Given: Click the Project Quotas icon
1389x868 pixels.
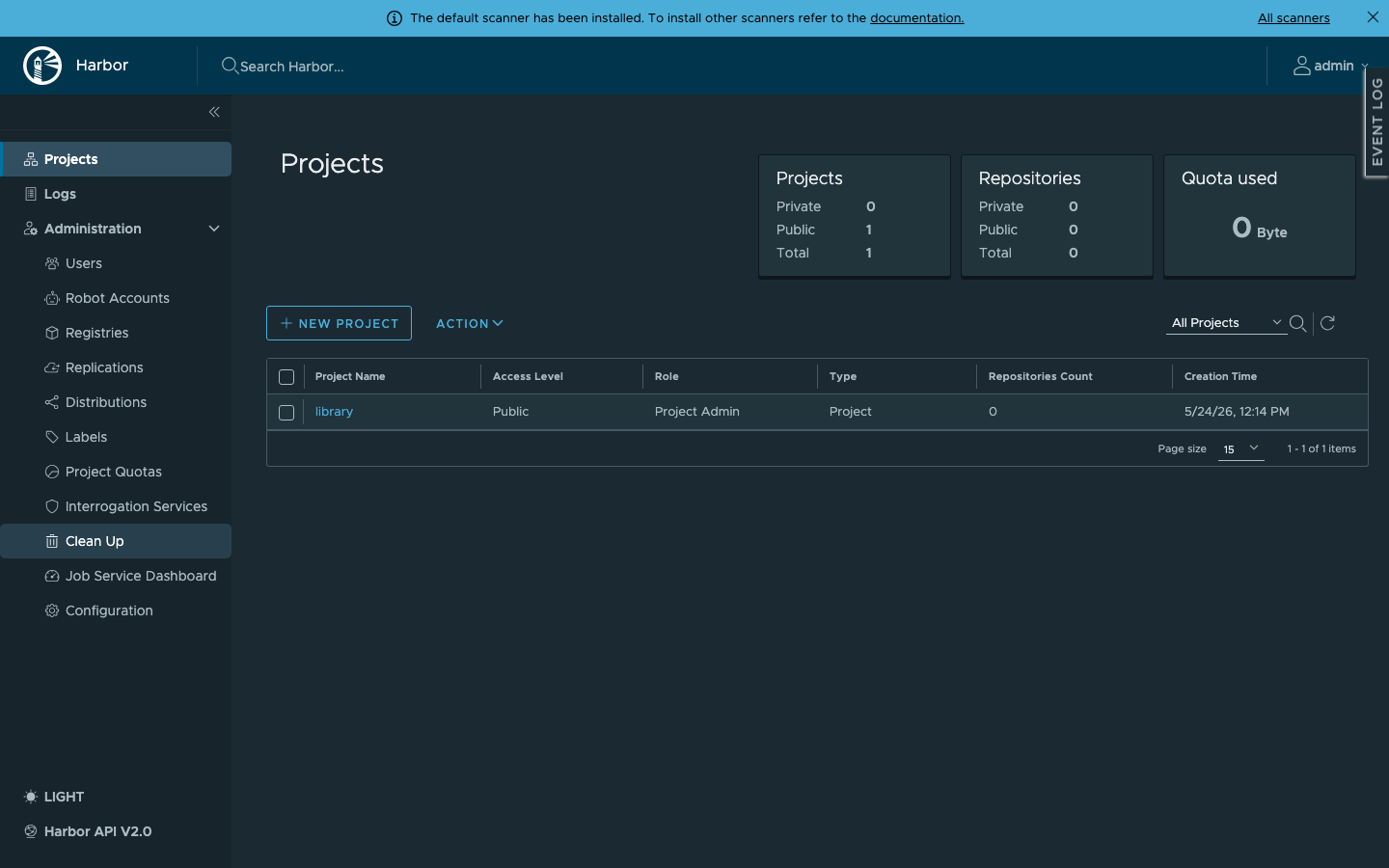Looking at the screenshot, I should coord(52,472).
